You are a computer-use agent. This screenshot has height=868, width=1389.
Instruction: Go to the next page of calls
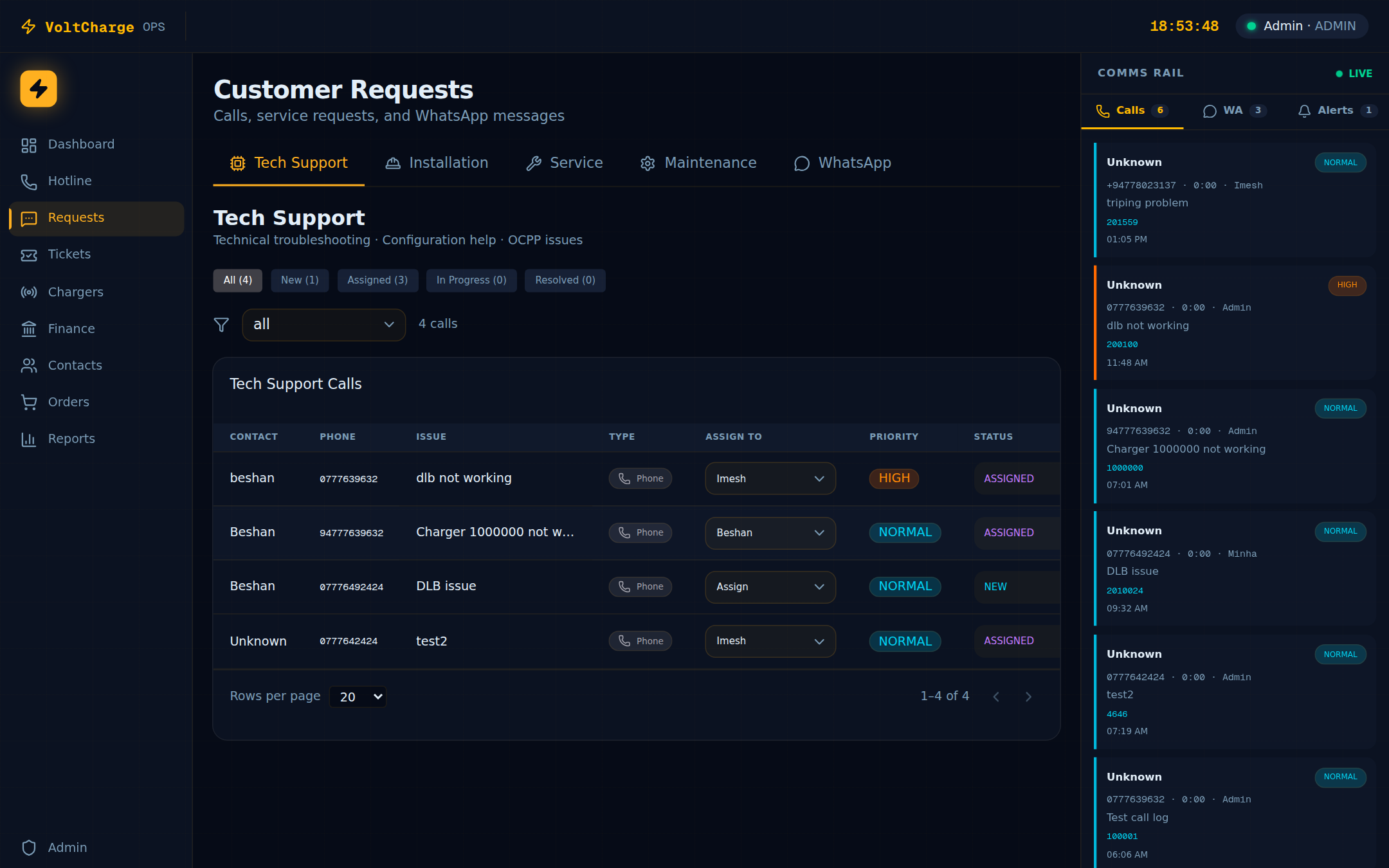coord(1028,696)
